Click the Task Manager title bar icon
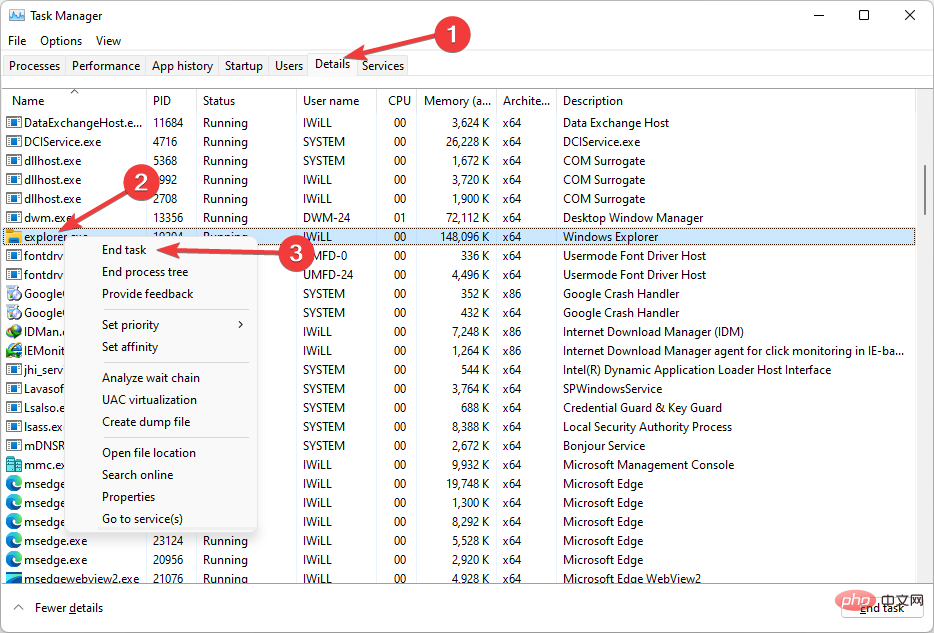The height and width of the screenshot is (633, 934). pyautogui.click(x=17, y=15)
